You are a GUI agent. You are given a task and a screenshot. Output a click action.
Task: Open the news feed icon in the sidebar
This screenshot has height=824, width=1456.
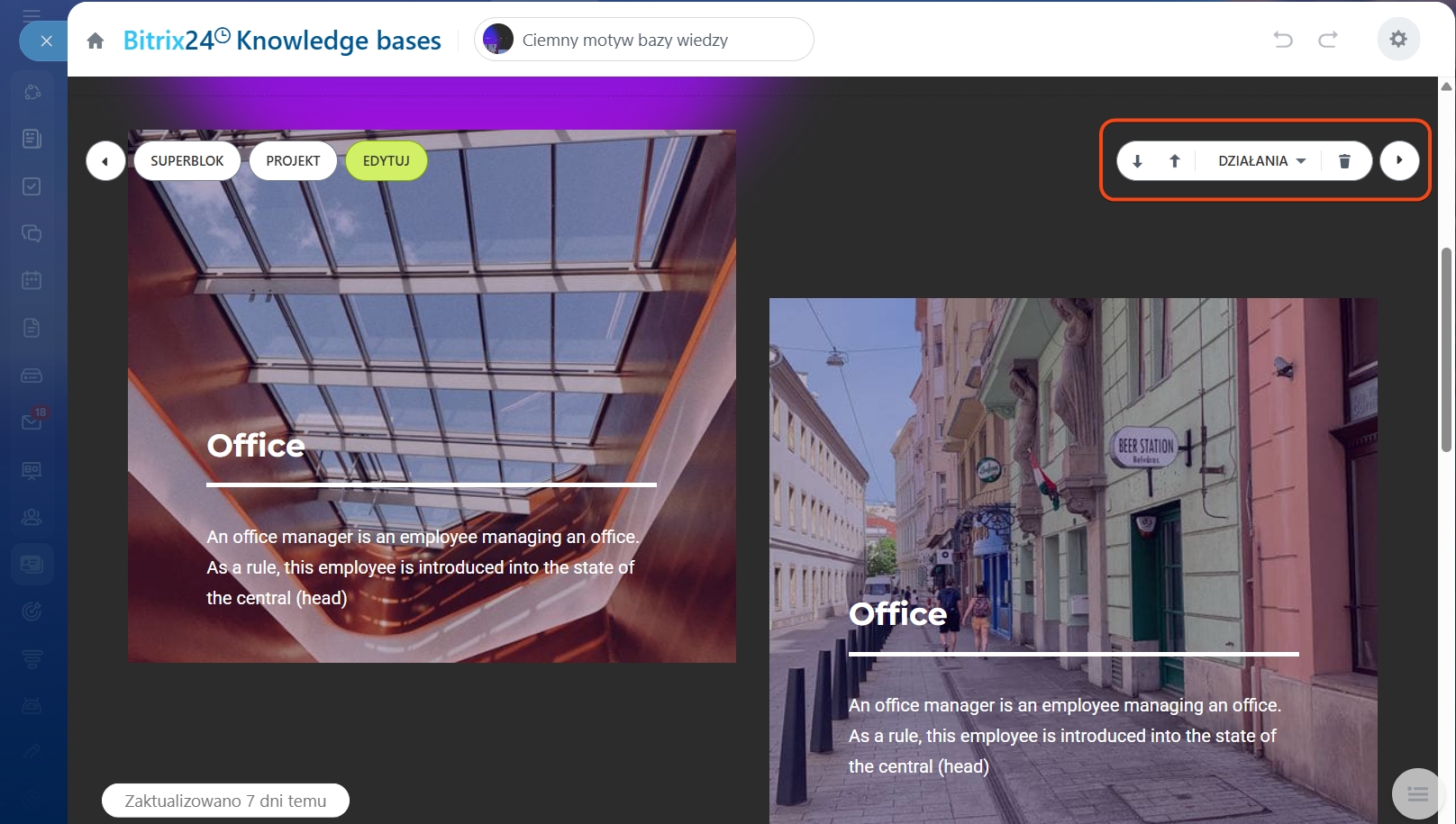point(32,139)
